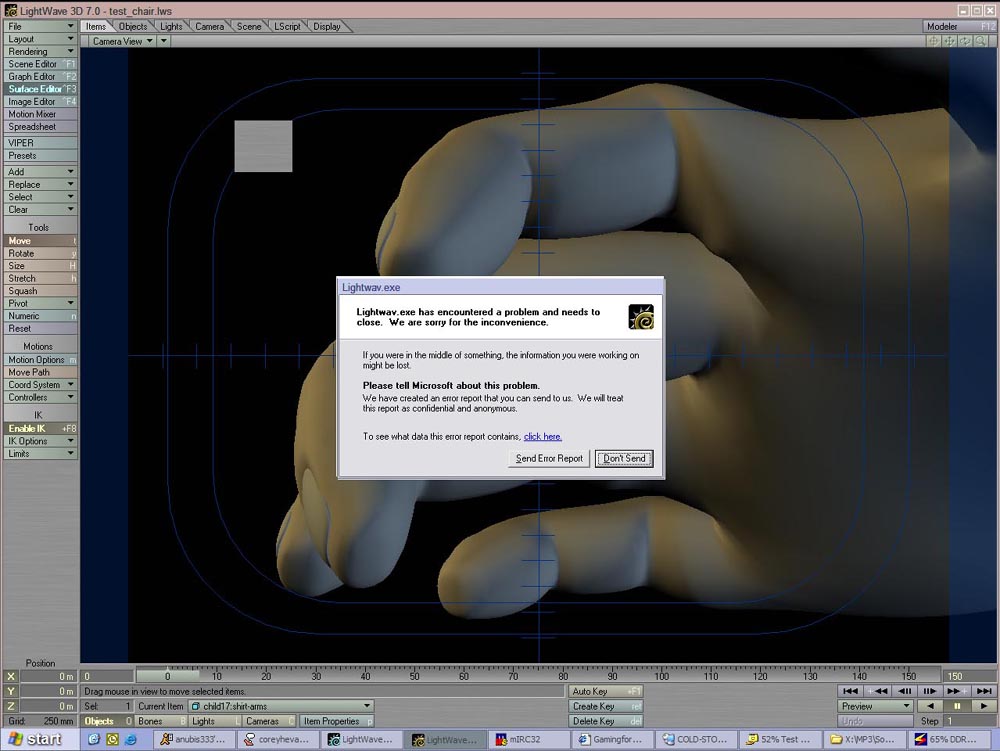Go to the next keyframe
Screen dimensions: 1000x751
(x=955, y=691)
